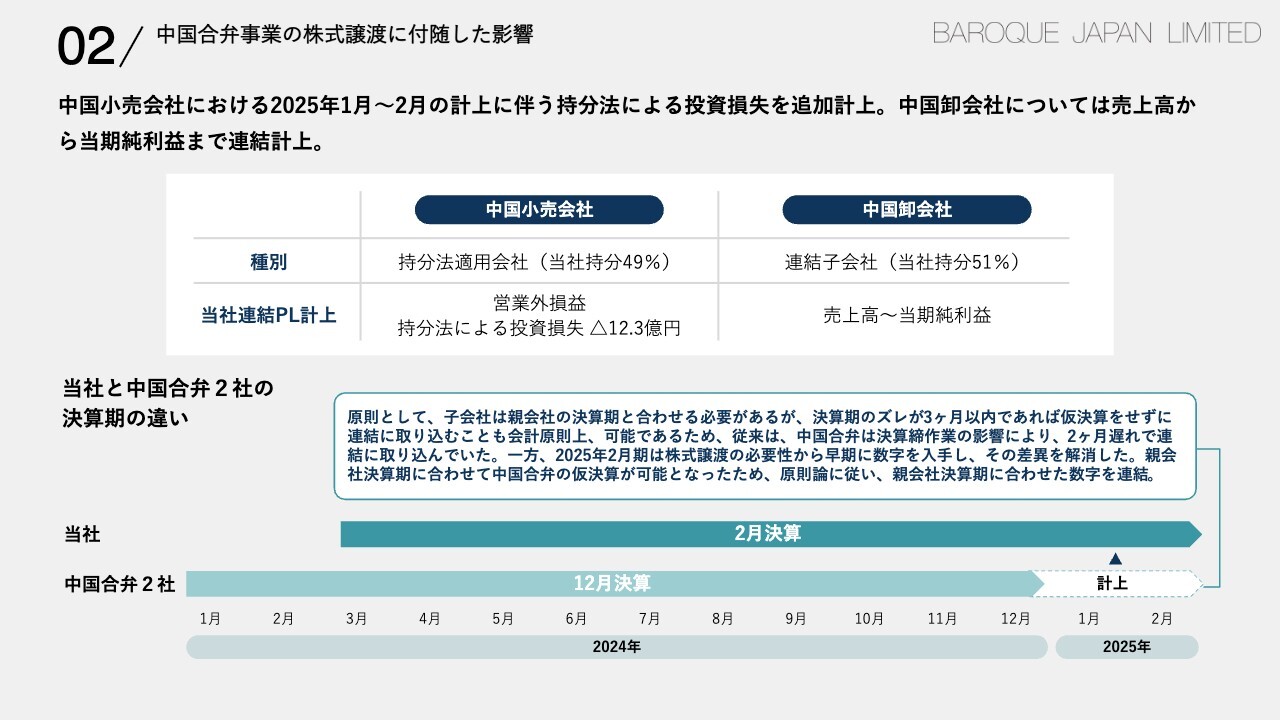Select the 当社と中国合弁２社の決算期の違い heading
This screenshot has height=720, width=1280.
(x=168, y=402)
